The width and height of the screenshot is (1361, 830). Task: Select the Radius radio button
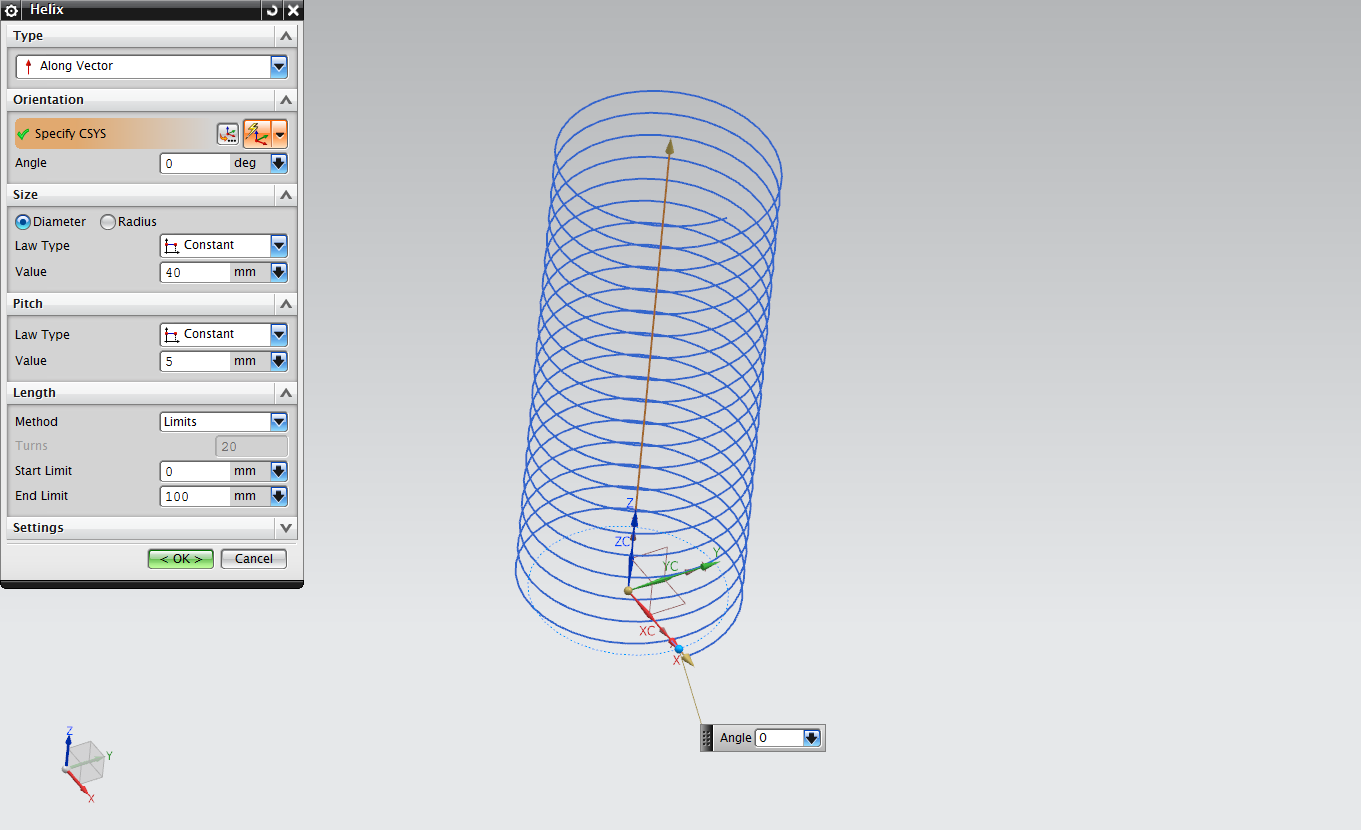point(108,222)
